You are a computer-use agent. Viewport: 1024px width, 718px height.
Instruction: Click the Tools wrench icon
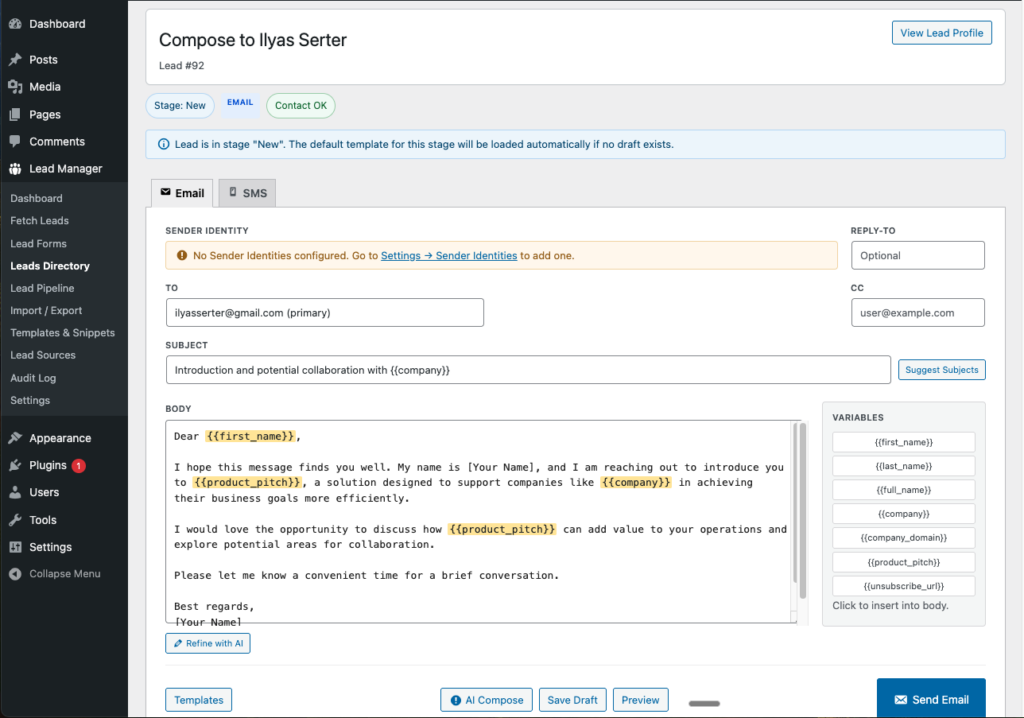(x=15, y=520)
